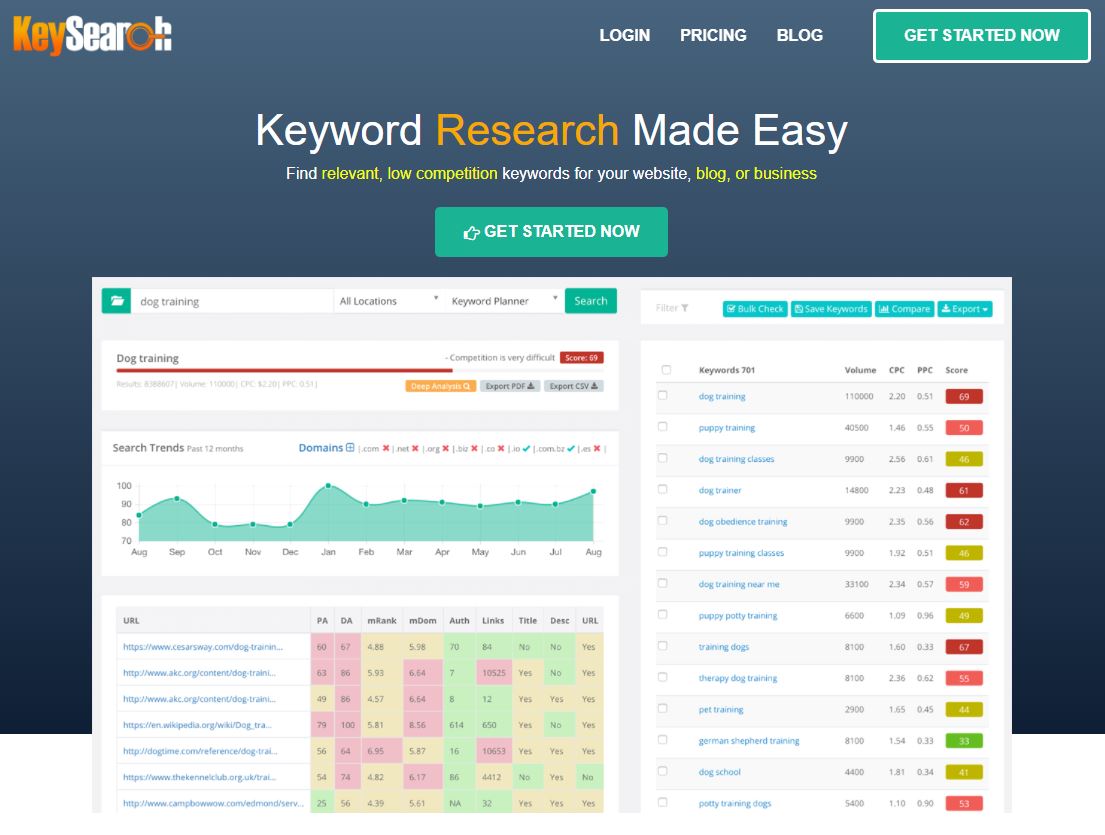
Task: Click the center GET STARTED NOW button
Action: [551, 232]
